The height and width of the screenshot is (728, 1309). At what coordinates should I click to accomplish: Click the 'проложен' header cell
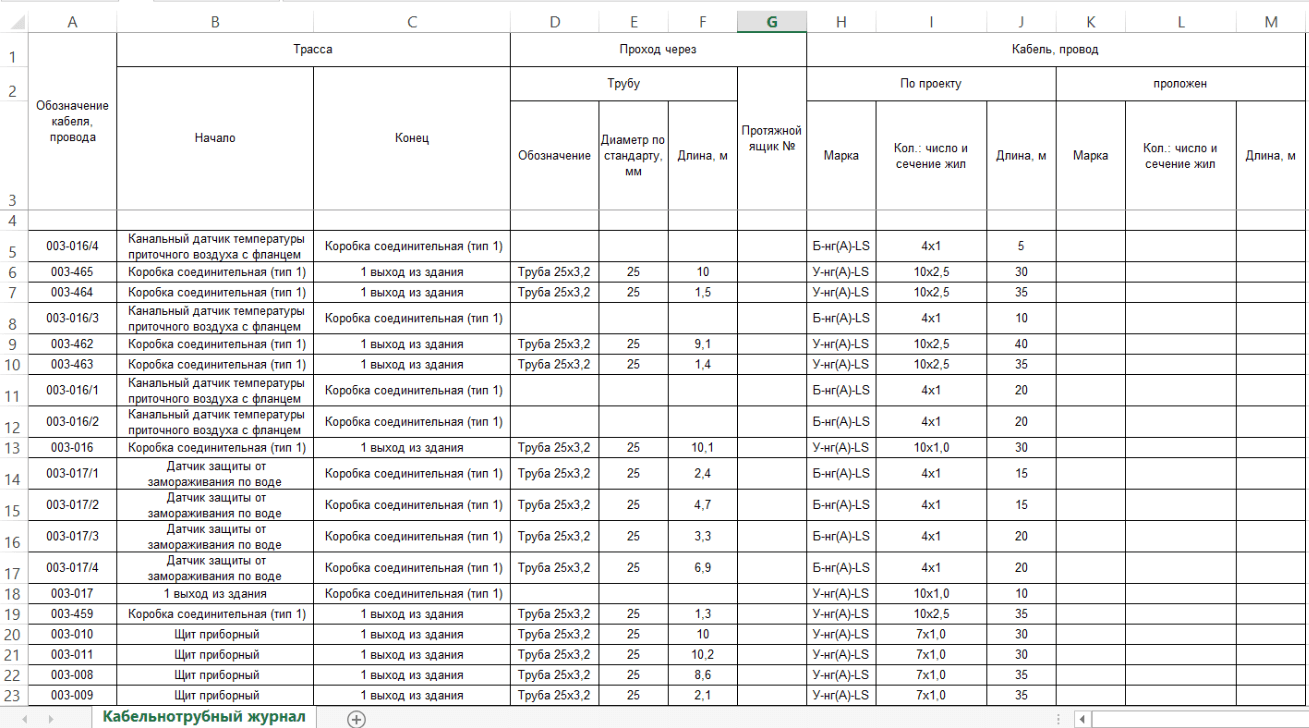1181,84
